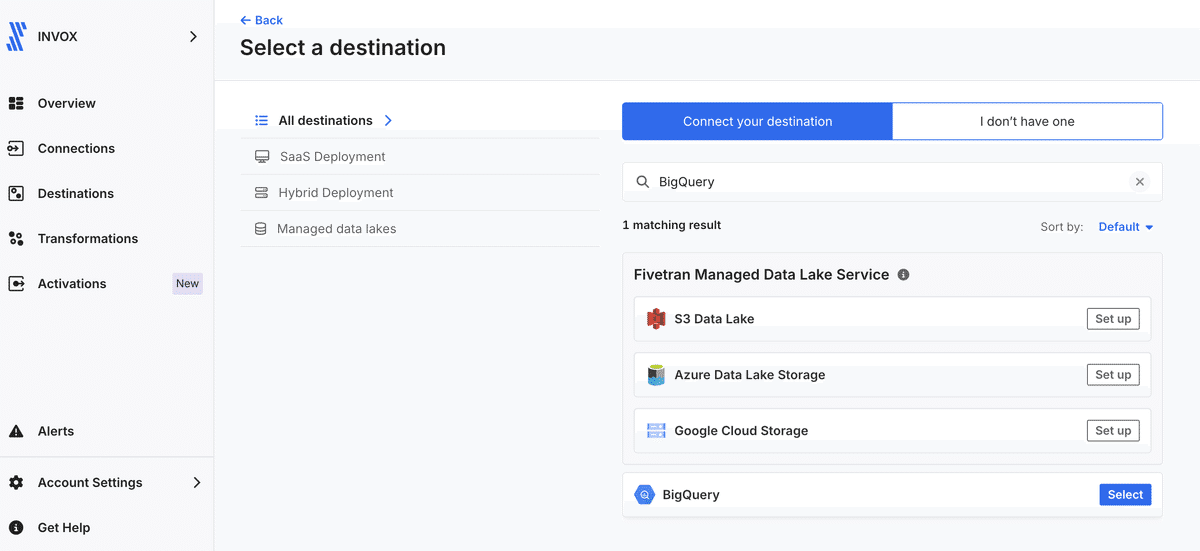Click the Alerts warning triangle icon
Viewport: 1200px width, 551px height.
[16, 431]
